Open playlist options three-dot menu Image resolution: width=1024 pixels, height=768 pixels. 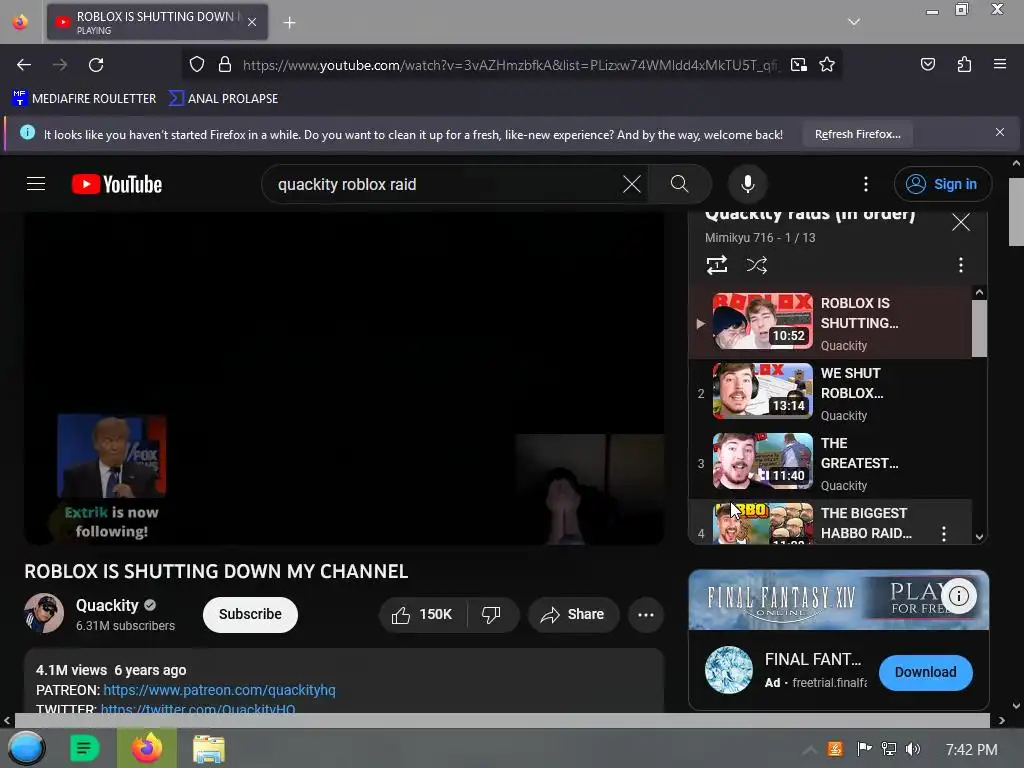click(x=960, y=265)
